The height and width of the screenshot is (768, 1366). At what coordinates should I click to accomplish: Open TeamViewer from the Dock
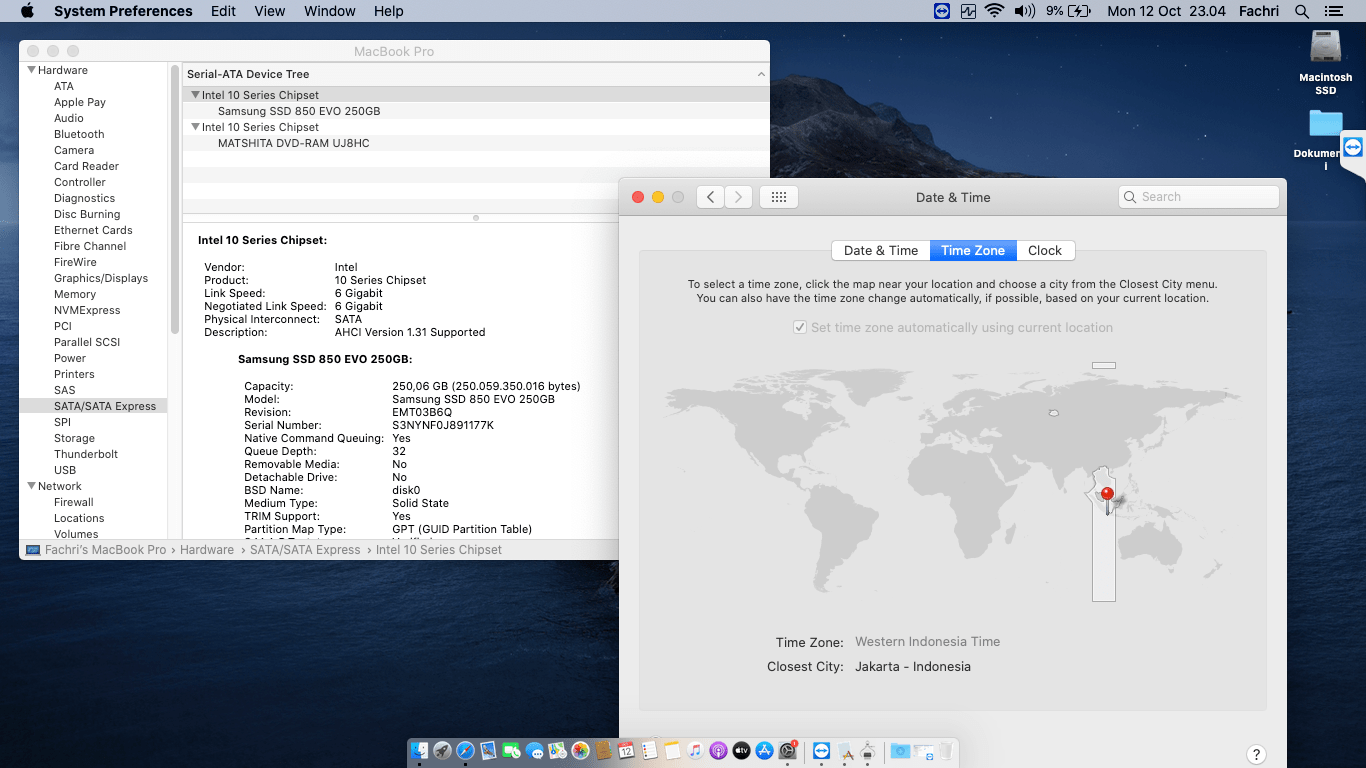click(x=821, y=751)
